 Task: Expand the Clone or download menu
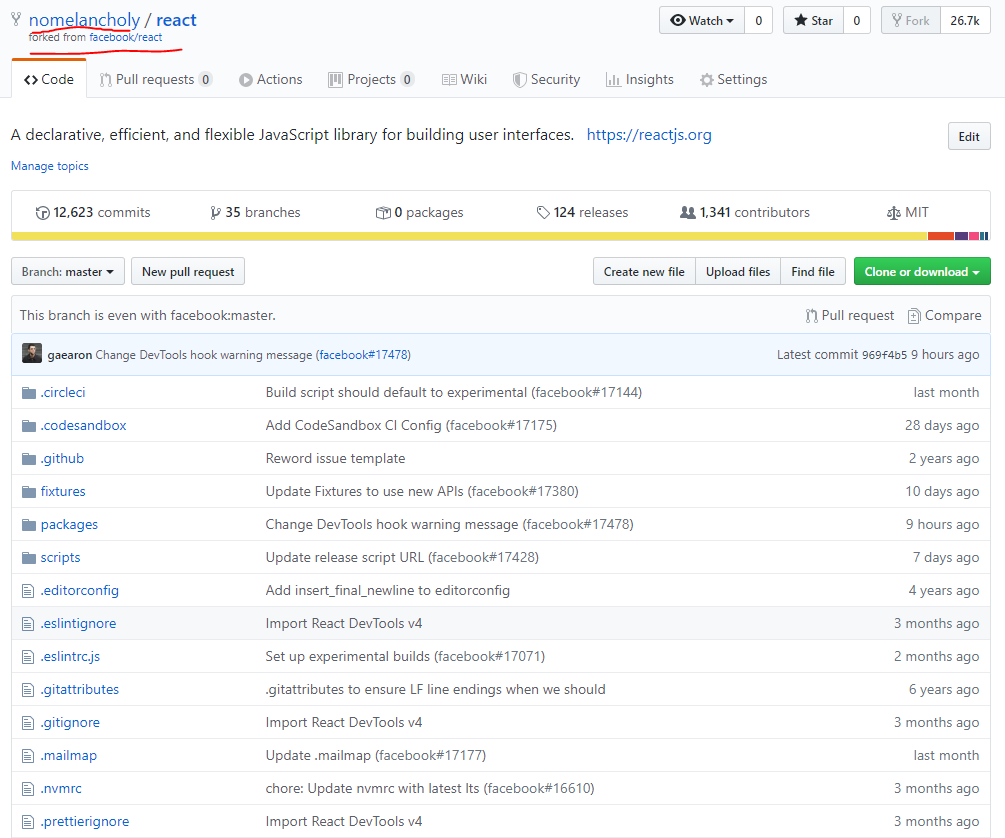pos(922,272)
